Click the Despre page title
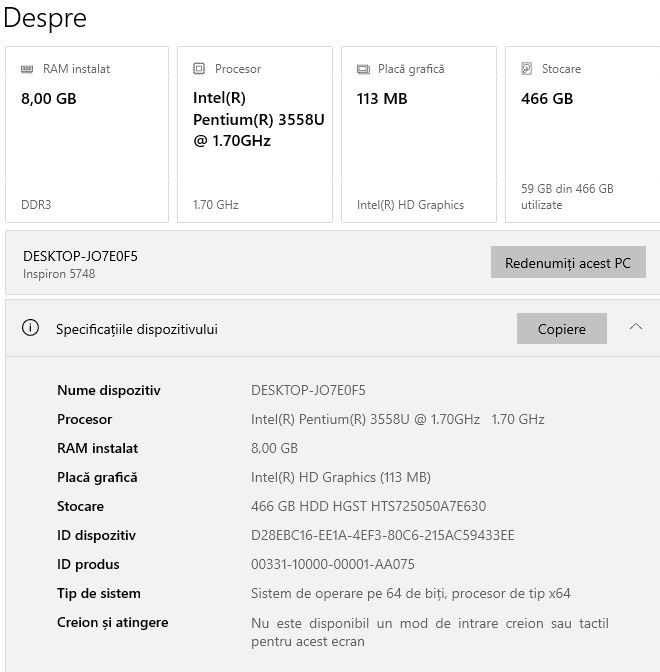 (x=45, y=18)
